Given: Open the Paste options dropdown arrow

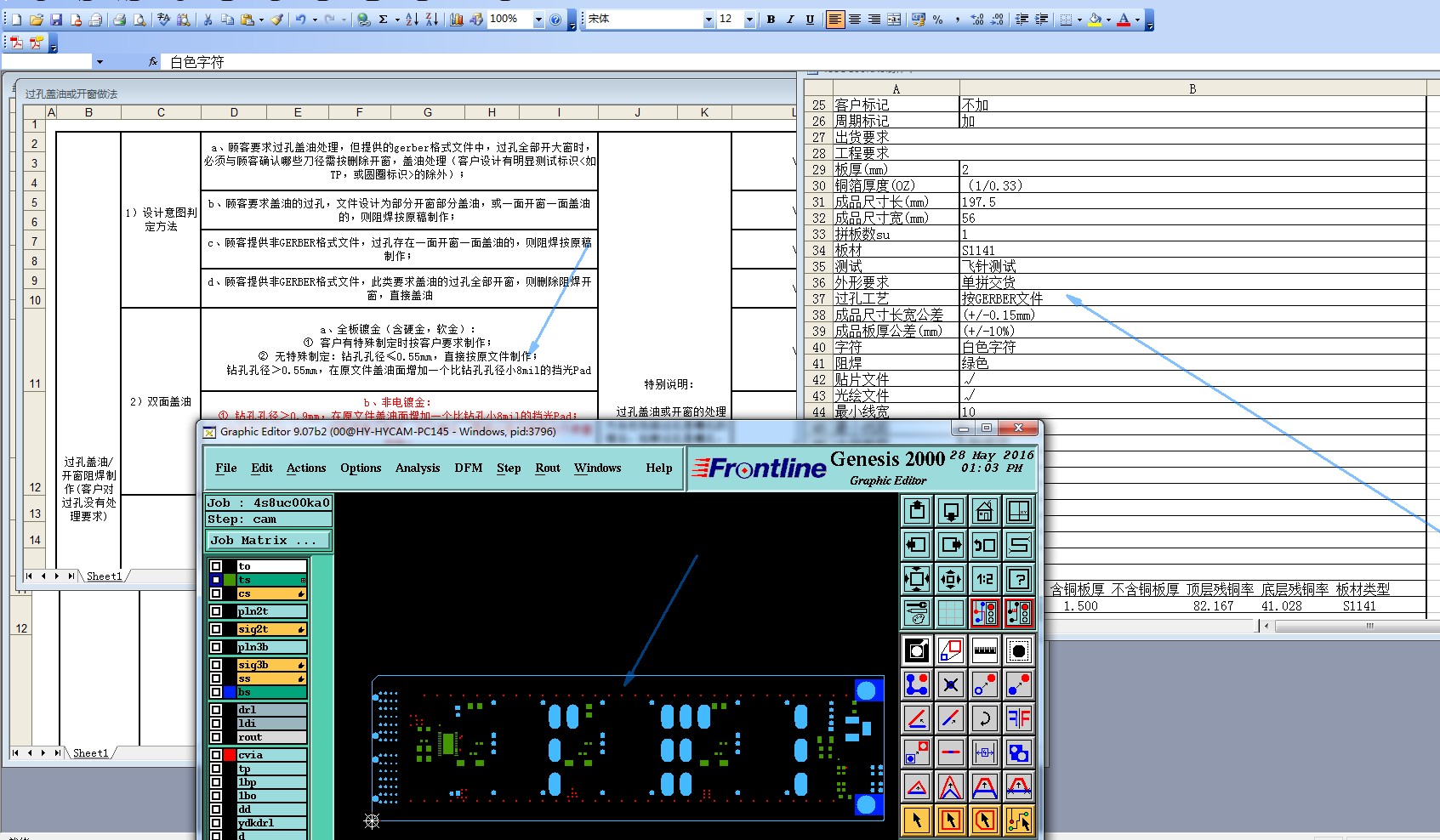Looking at the screenshot, I should pyautogui.click(x=261, y=20).
